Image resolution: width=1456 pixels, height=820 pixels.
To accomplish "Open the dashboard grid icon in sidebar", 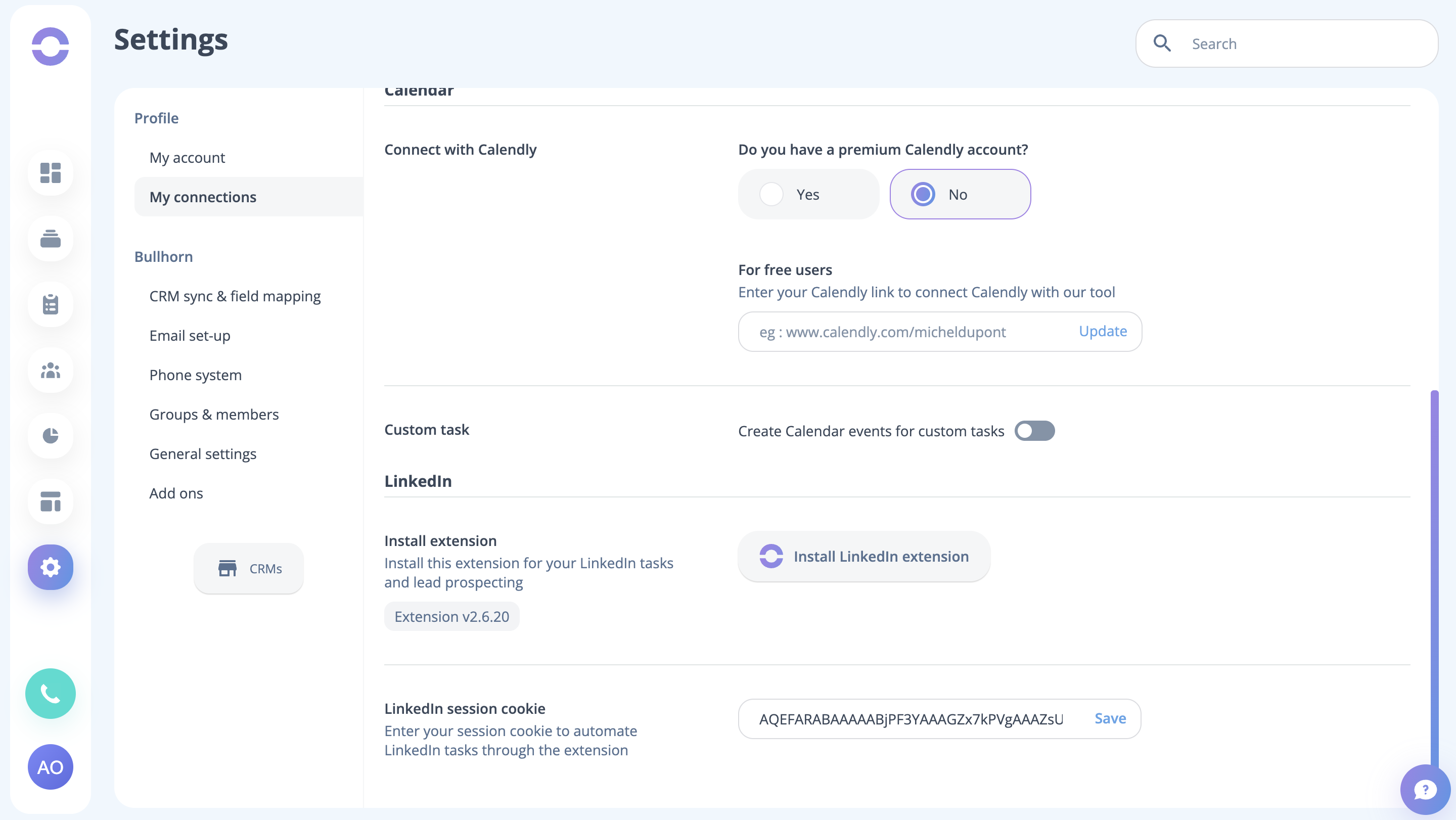I will 51,173.
